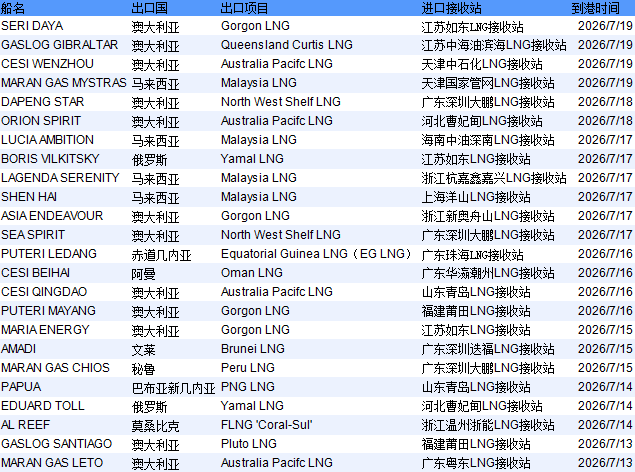This screenshot has width=635, height=472.
Task: Select the ship name MARAN GAS LETO
Action: [52, 463]
